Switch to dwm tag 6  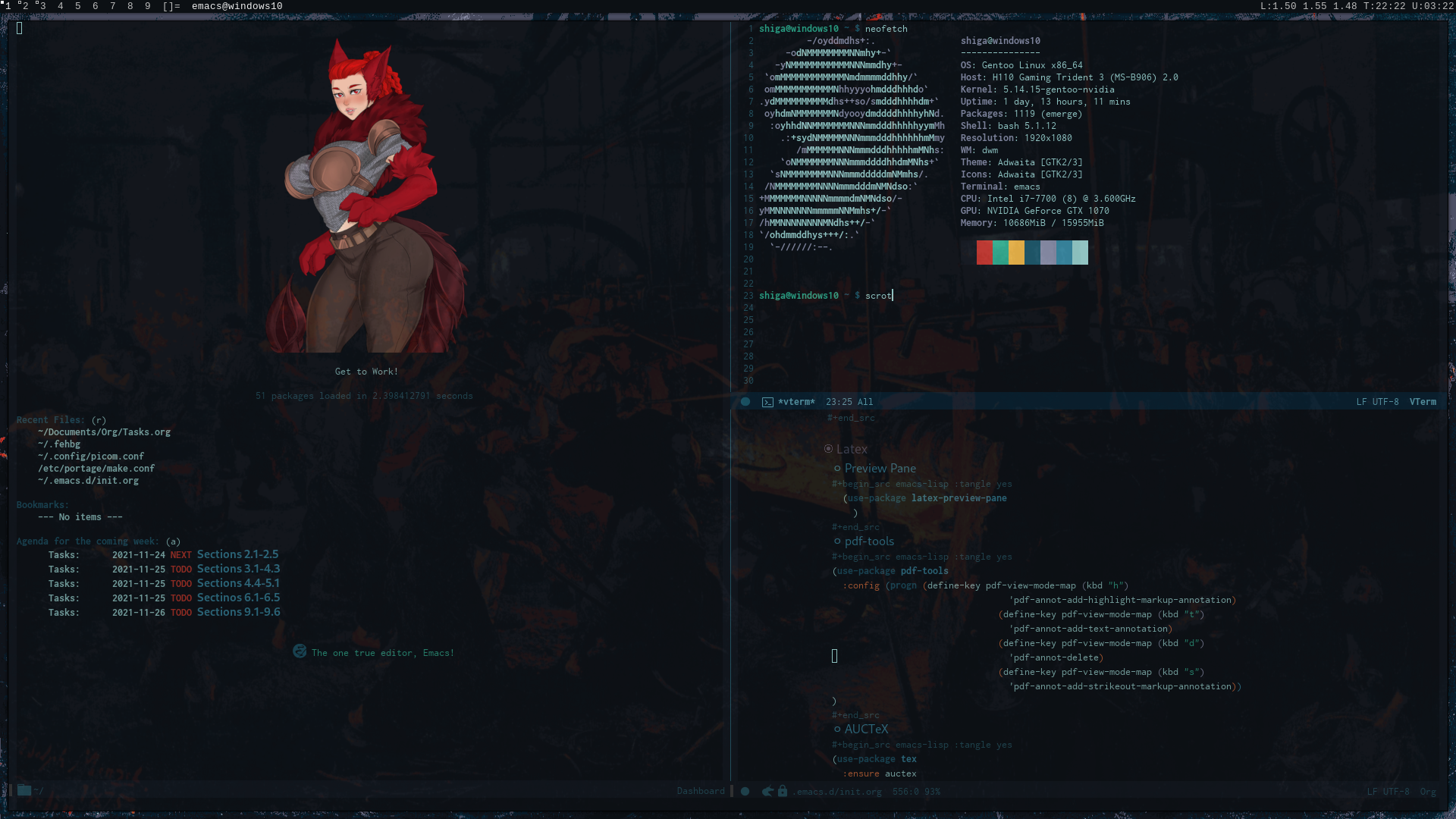[x=96, y=6]
